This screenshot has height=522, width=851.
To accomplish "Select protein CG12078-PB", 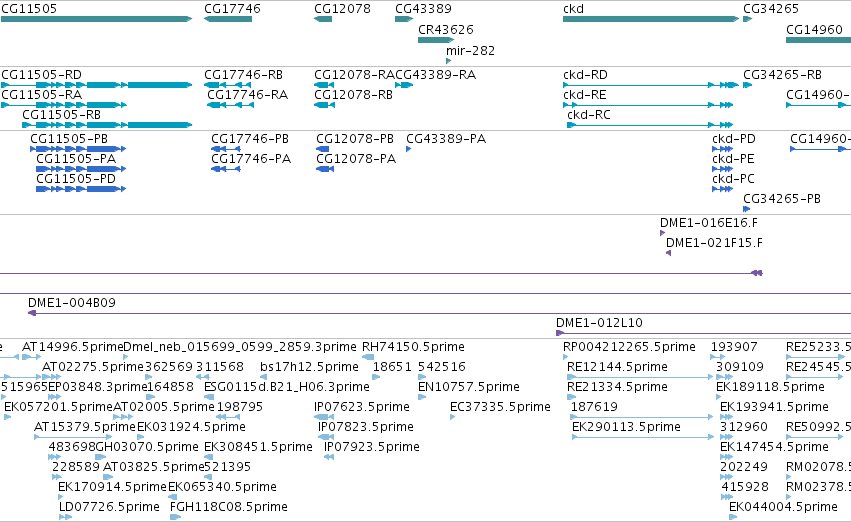I will tap(322, 149).
